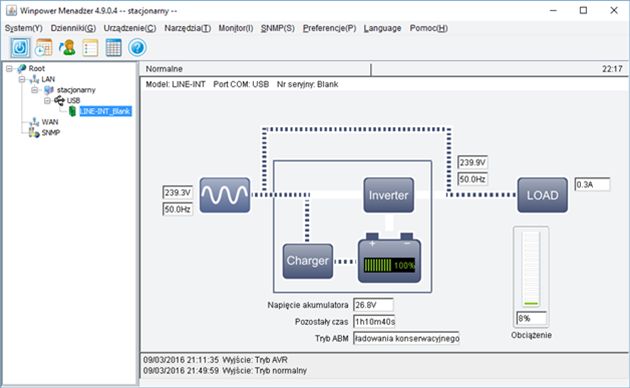Image resolution: width=630 pixels, height=388 pixels.
Task: Click the input frequency 50.0Hz field under 239.3V
Action: tap(177, 209)
